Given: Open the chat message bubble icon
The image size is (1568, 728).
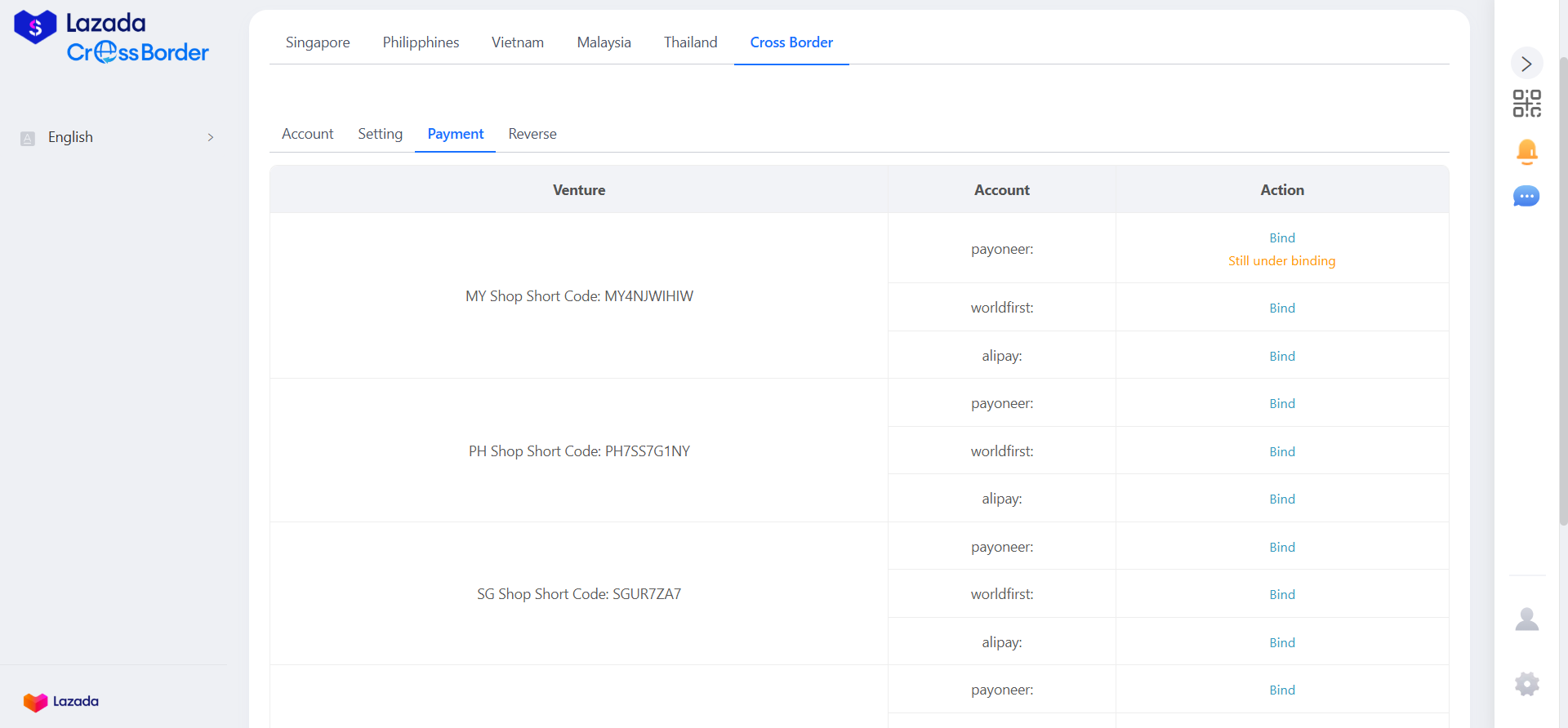Looking at the screenshot, I should [1526, 197].
